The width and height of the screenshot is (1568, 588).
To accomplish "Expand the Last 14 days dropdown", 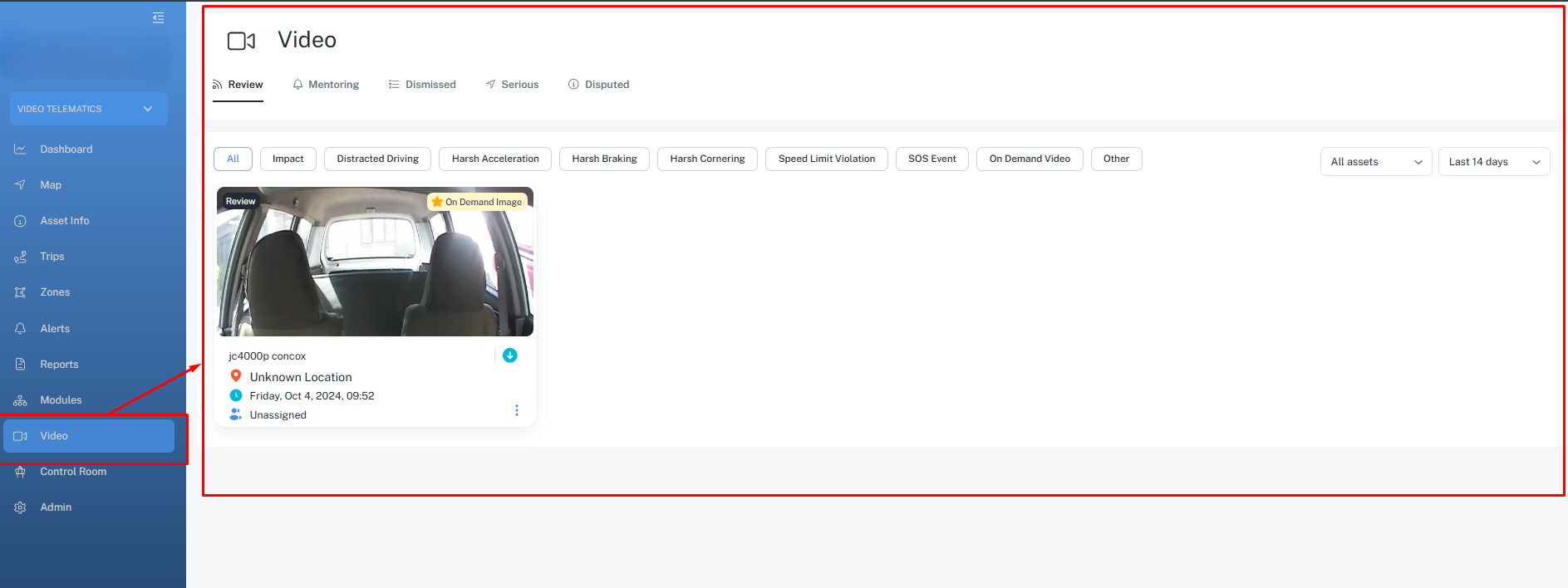I will [x=1493, y=162].
